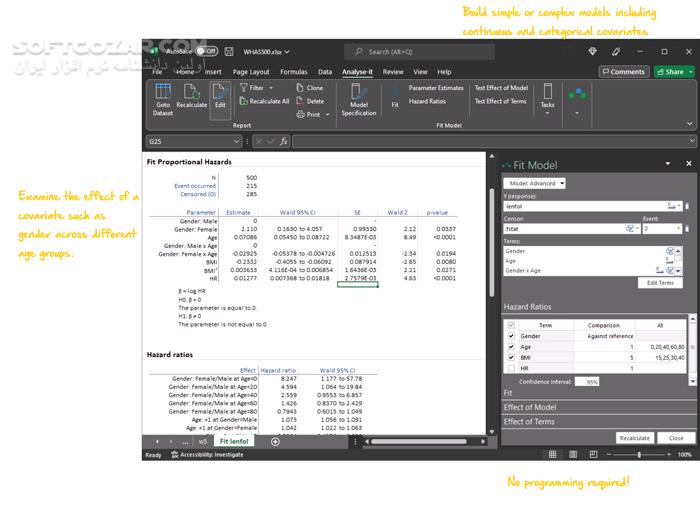Open the Review tab
The width and height of the screenshot is (700, 505).
pyautogui.click(x=393, y=71)
